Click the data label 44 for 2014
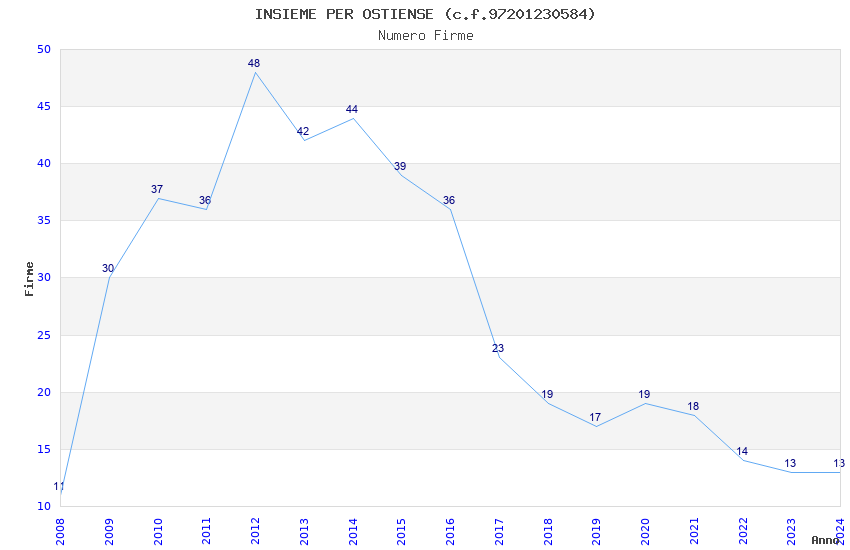 click(x=352, y=109)
